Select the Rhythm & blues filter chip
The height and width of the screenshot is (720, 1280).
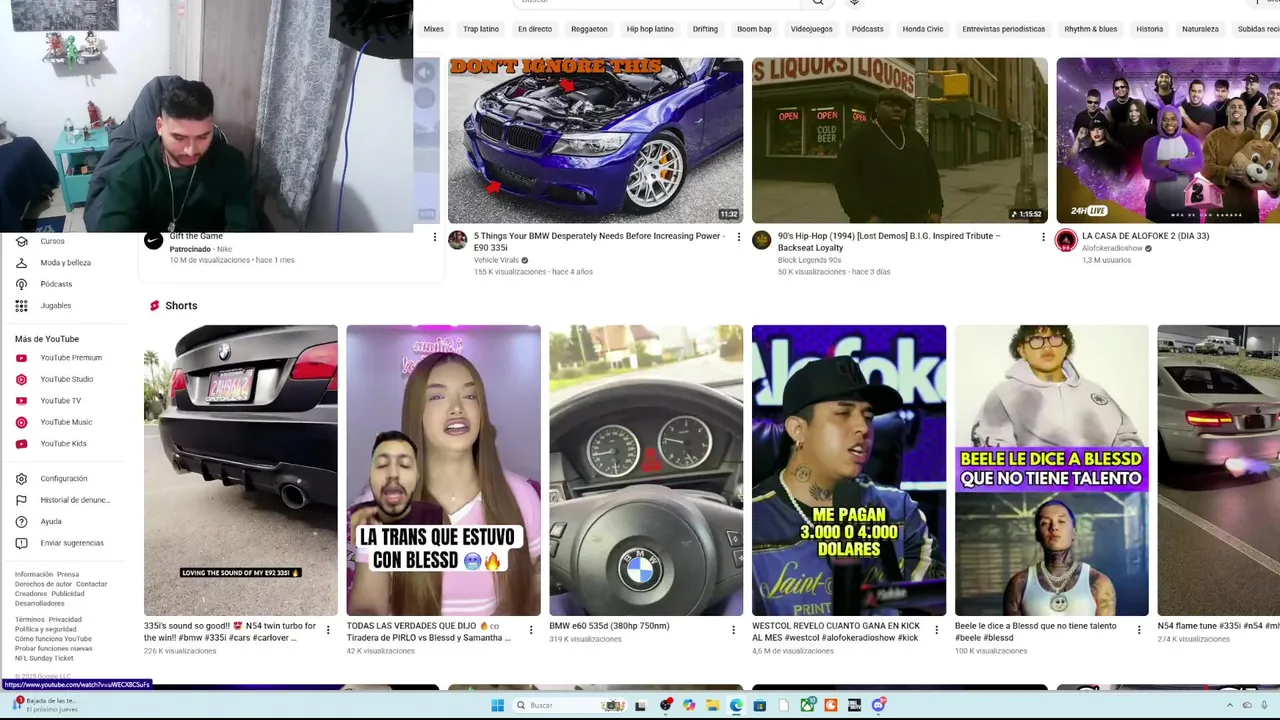pyautogui.click(x=1090, y=29)
